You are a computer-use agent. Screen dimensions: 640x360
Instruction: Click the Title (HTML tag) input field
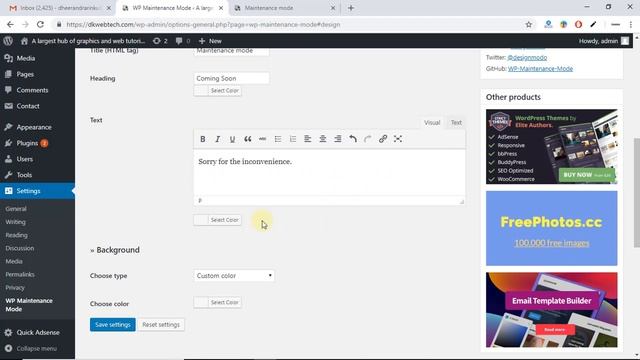coord(231,51)
